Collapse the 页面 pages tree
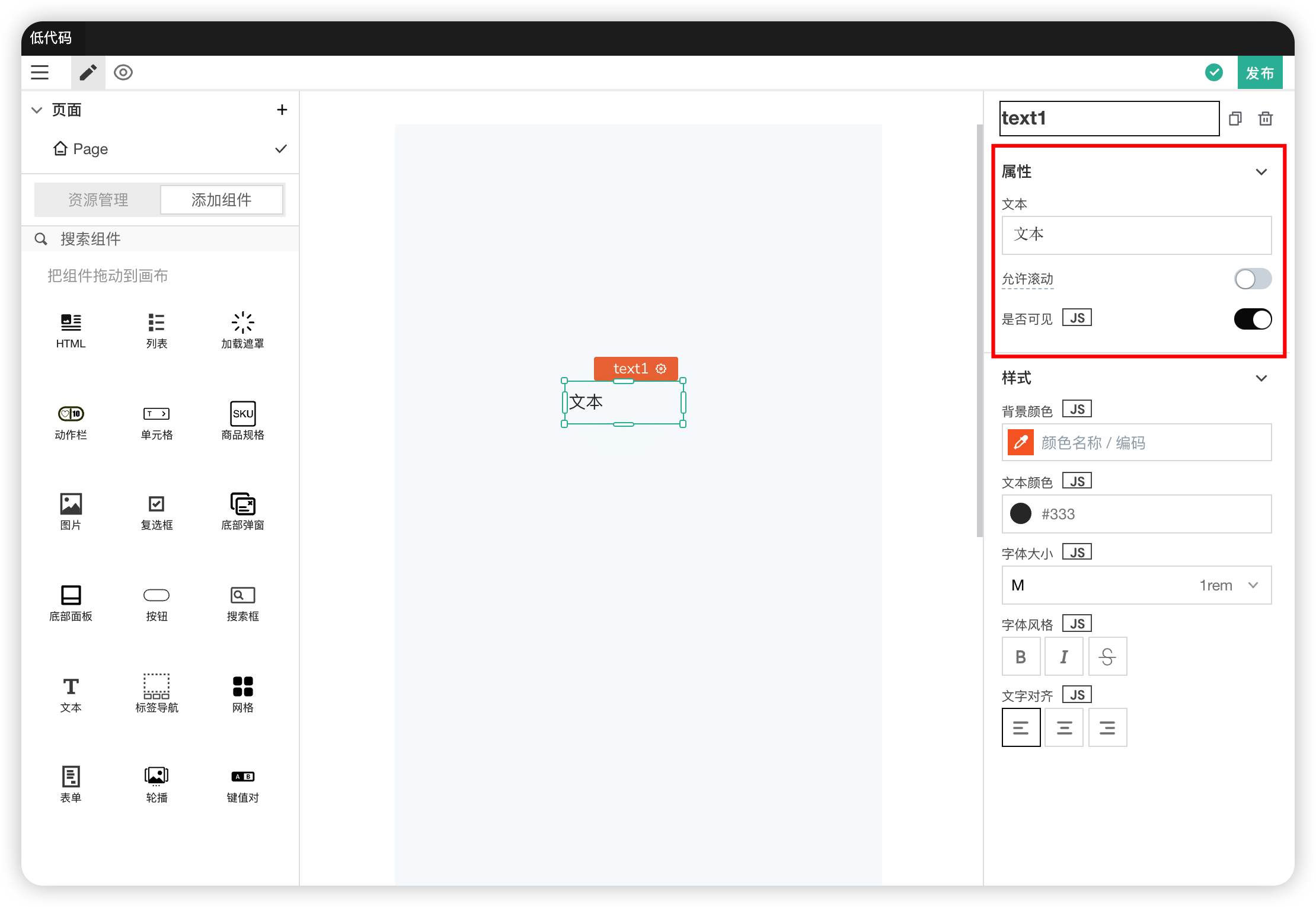This screenshot has height=907, width=1316. click(37, 110)
